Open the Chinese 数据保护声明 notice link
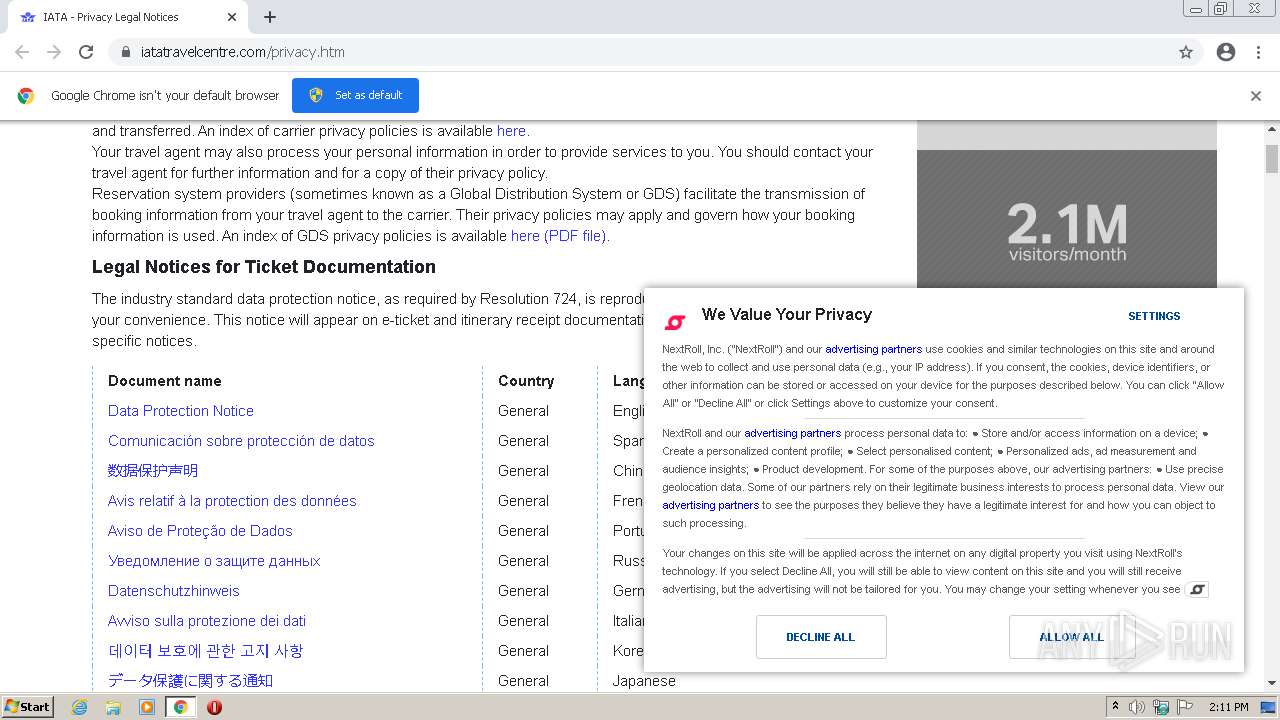 pyautogui.click(x=153, y=471)
